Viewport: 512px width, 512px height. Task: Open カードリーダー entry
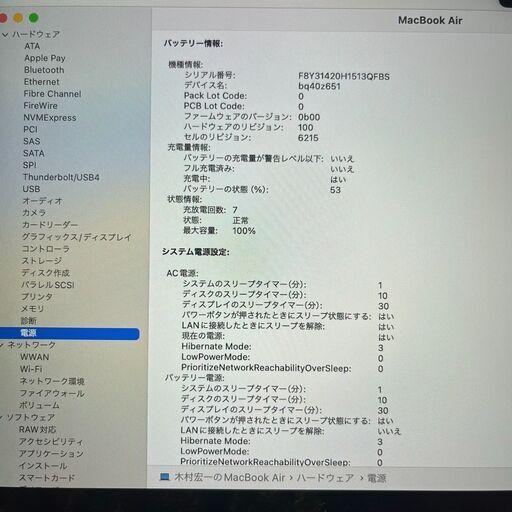pyautogui.click(x=50, y=225)
